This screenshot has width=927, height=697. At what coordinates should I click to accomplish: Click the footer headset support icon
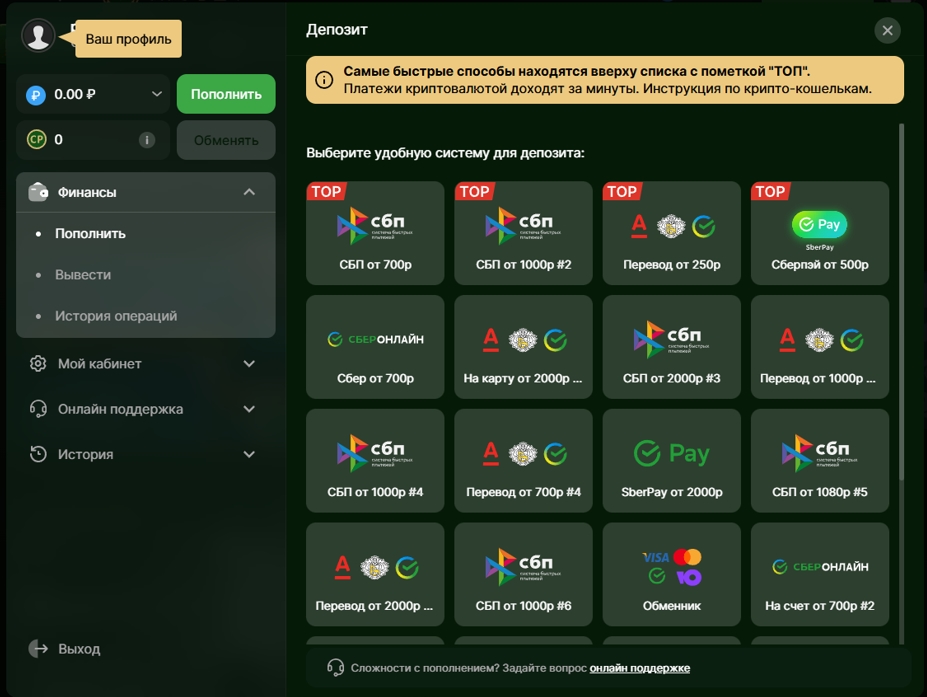(335, 667)
